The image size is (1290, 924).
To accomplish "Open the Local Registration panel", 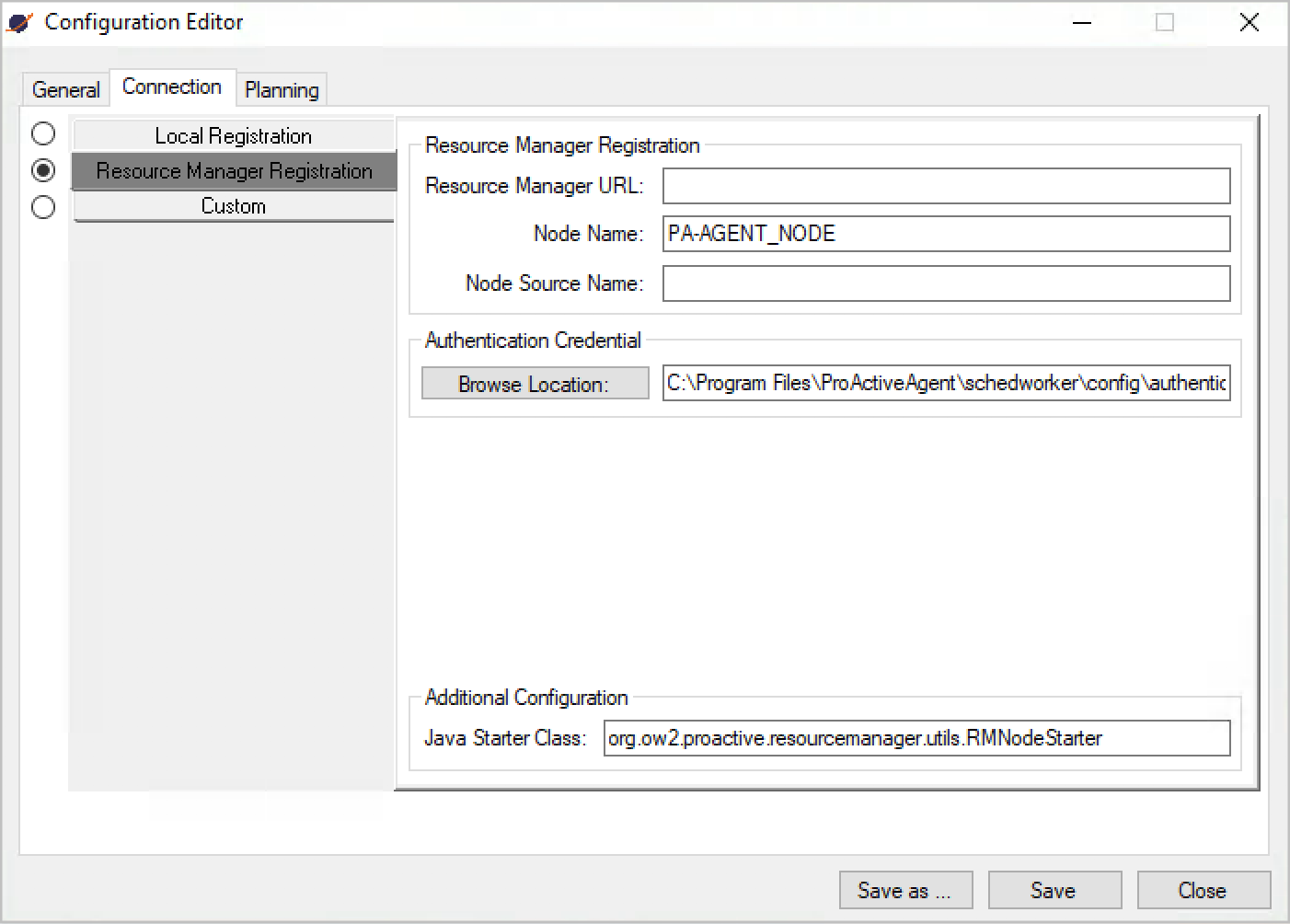I will 234,136.
